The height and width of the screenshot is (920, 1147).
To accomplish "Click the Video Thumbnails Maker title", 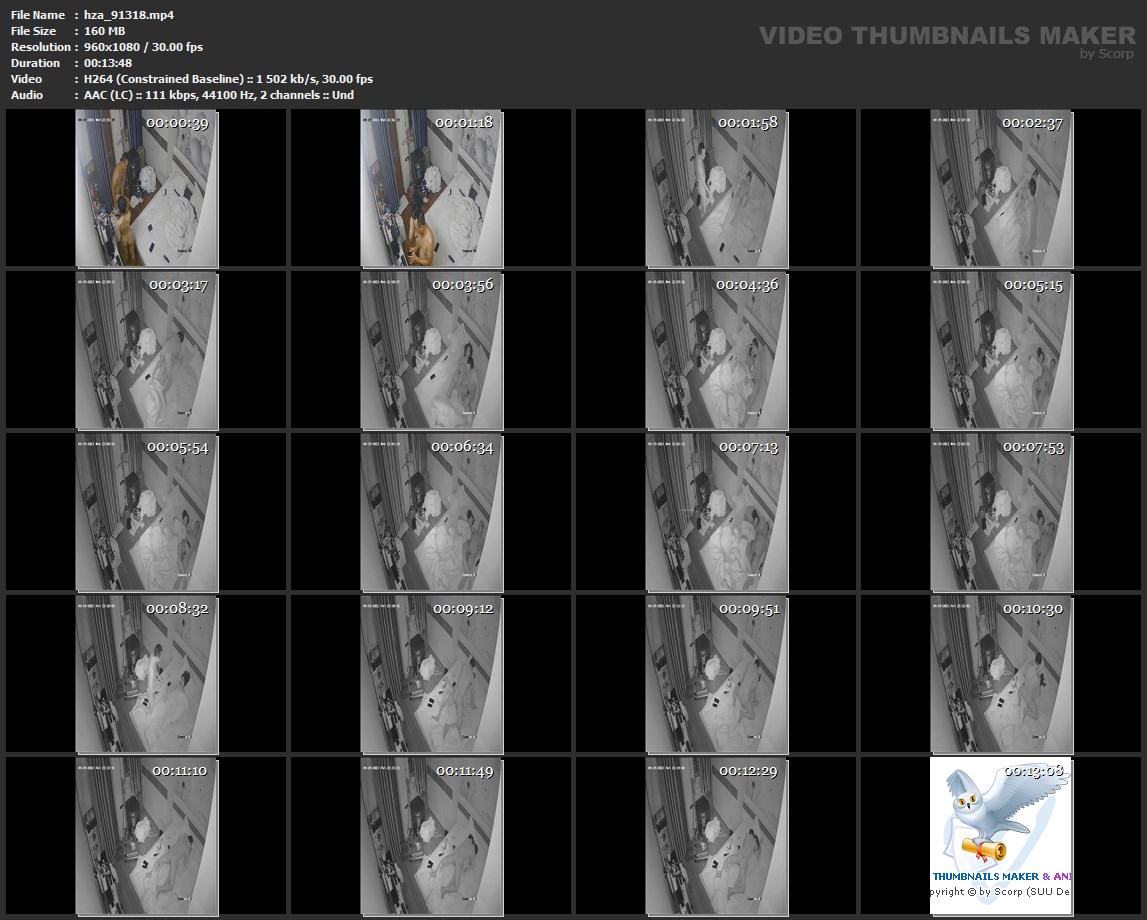I will (946, 36).
